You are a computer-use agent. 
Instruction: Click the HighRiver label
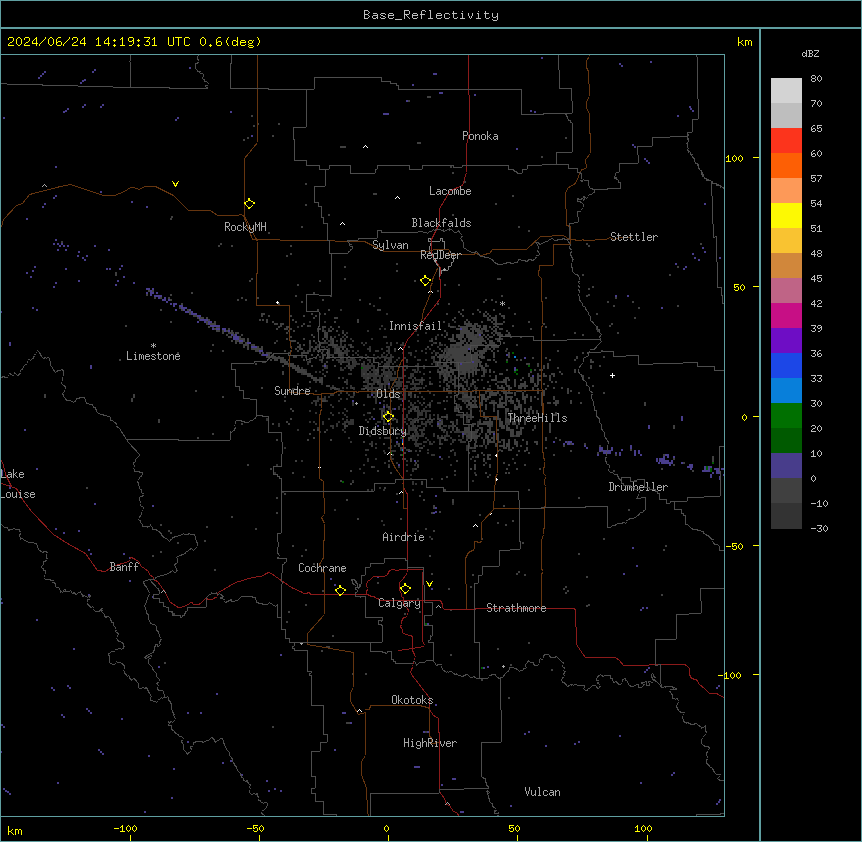click(430, 743)
